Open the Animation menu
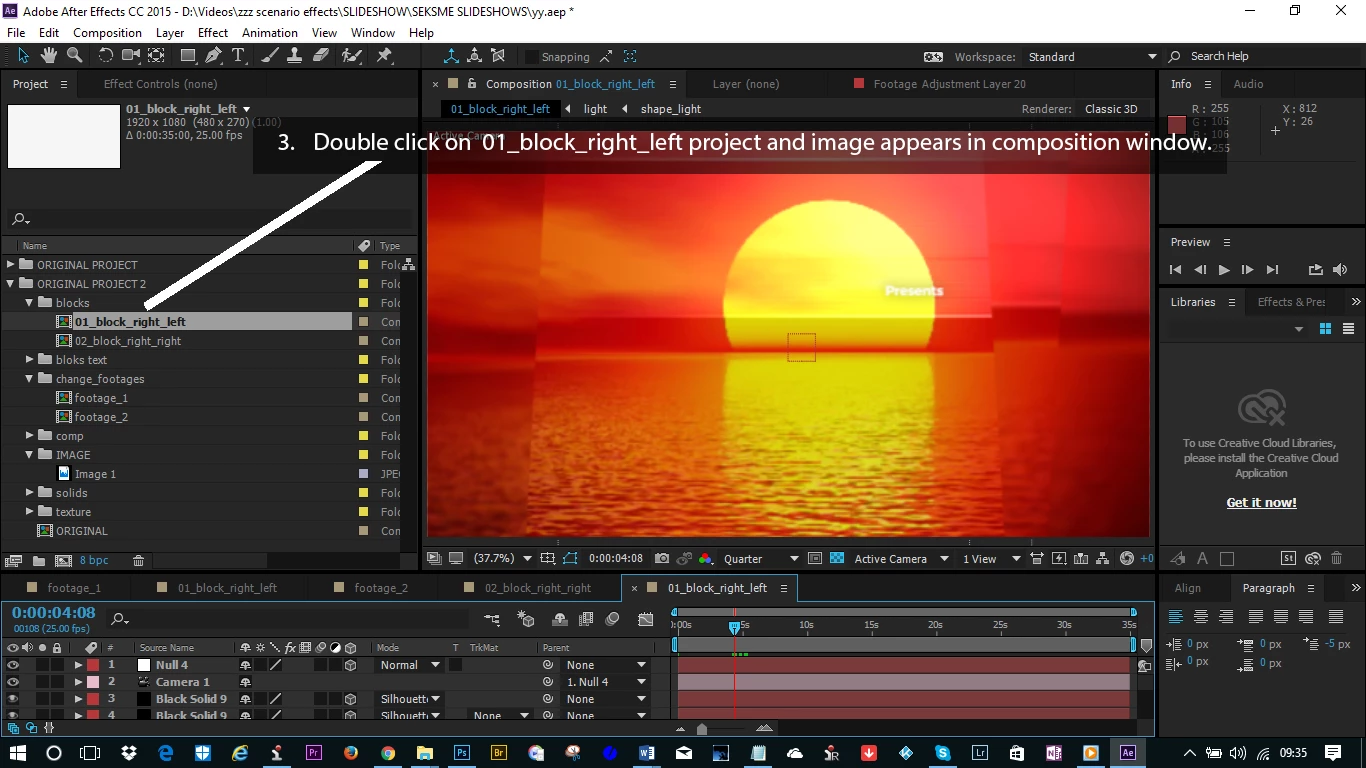 point(270,33)
